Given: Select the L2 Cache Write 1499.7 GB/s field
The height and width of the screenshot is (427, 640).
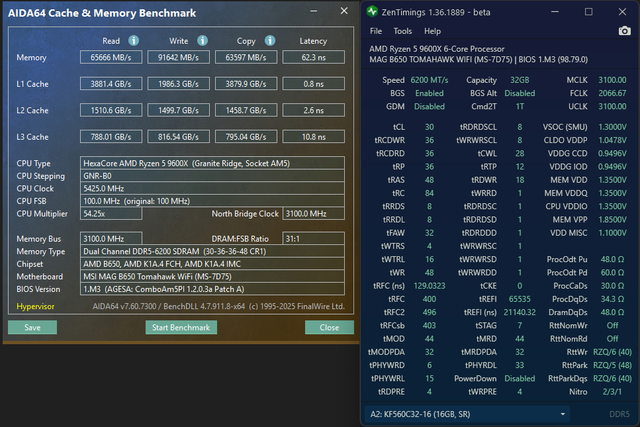Looking at the screenshot, I should click(x=178, y=110).
